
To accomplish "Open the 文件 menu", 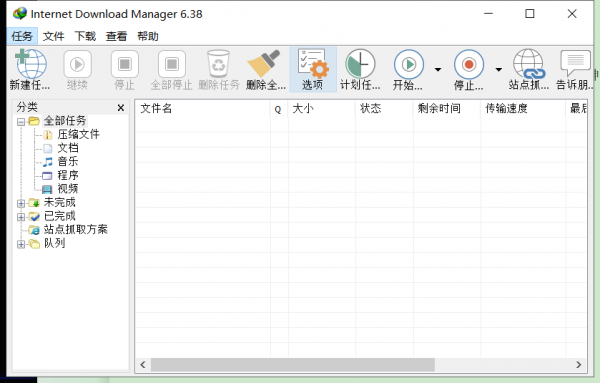I will coord(54,36).
